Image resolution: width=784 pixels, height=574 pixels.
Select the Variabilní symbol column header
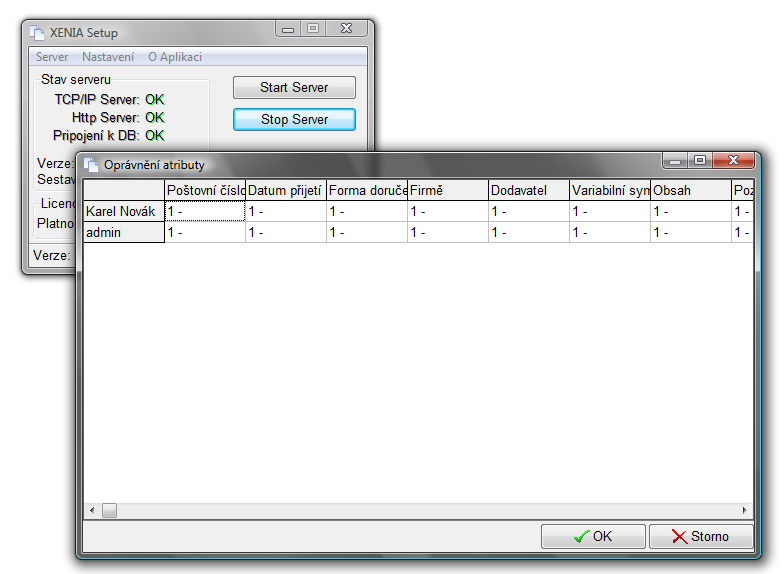coord(610,190)
